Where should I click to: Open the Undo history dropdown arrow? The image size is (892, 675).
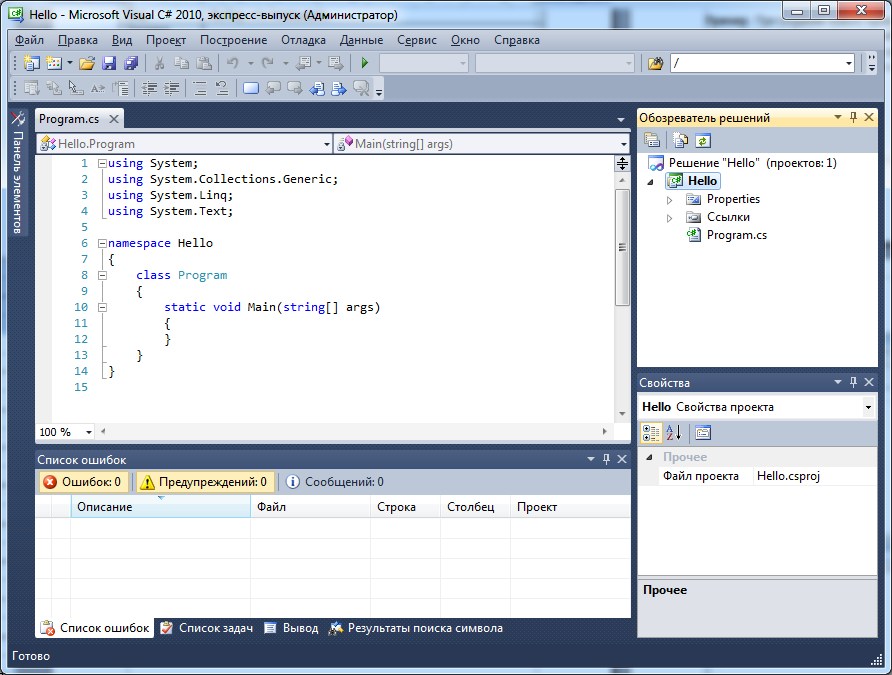click(250, 63)
